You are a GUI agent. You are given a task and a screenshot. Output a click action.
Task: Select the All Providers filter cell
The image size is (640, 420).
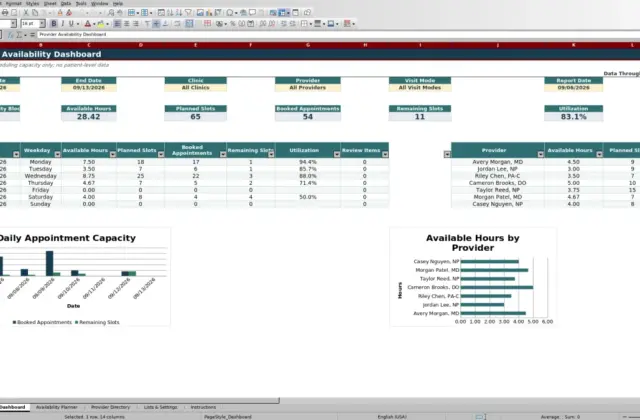click(308, 88)
